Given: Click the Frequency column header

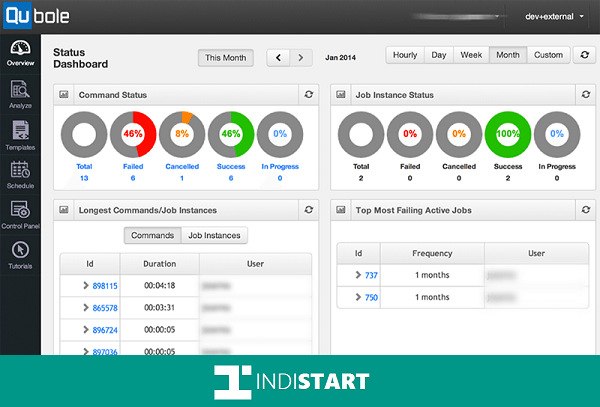Looking at the screenshot, I should (432, 253).
